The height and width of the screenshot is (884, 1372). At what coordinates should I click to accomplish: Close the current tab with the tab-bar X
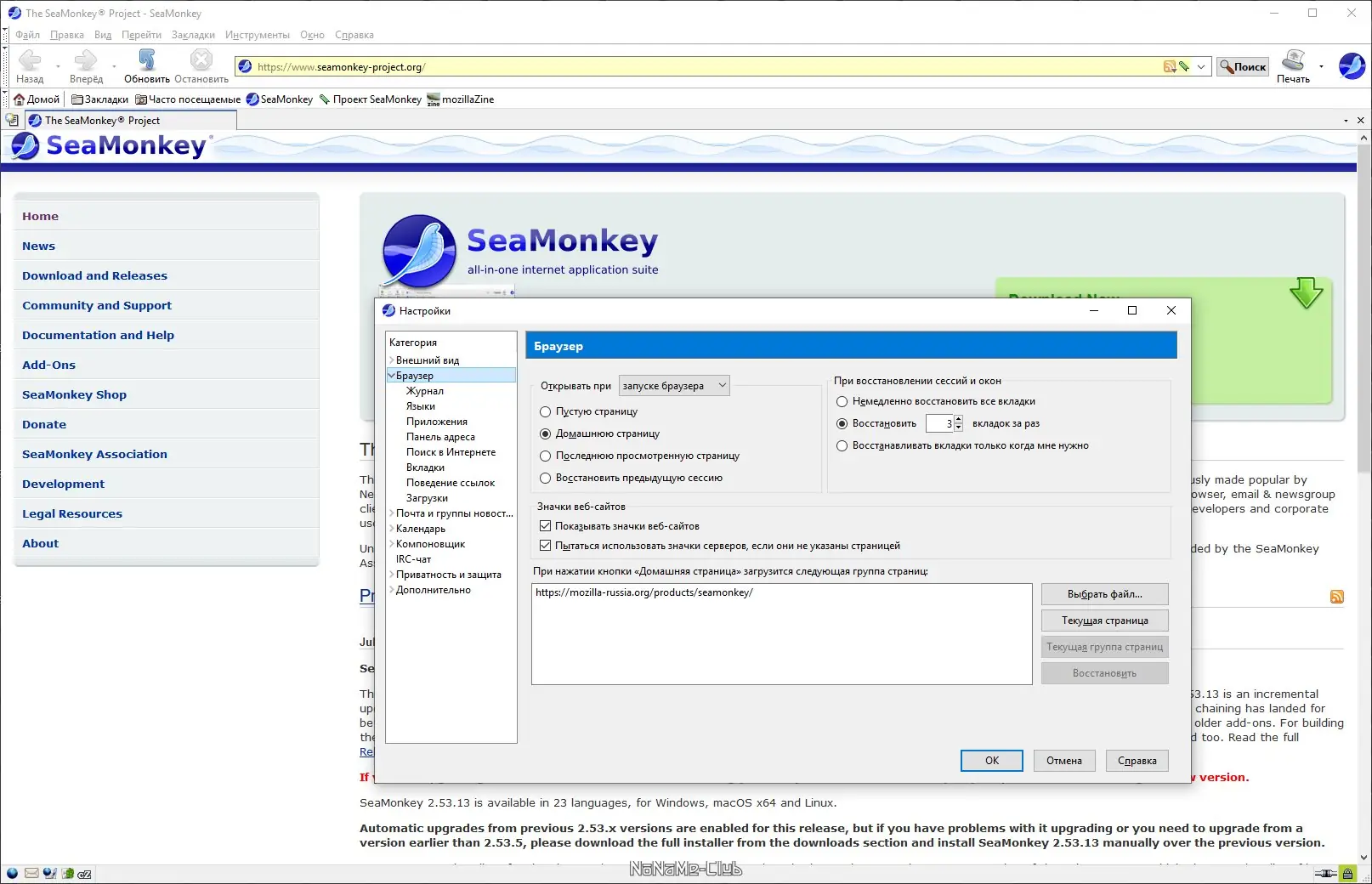pos(1360,121)
